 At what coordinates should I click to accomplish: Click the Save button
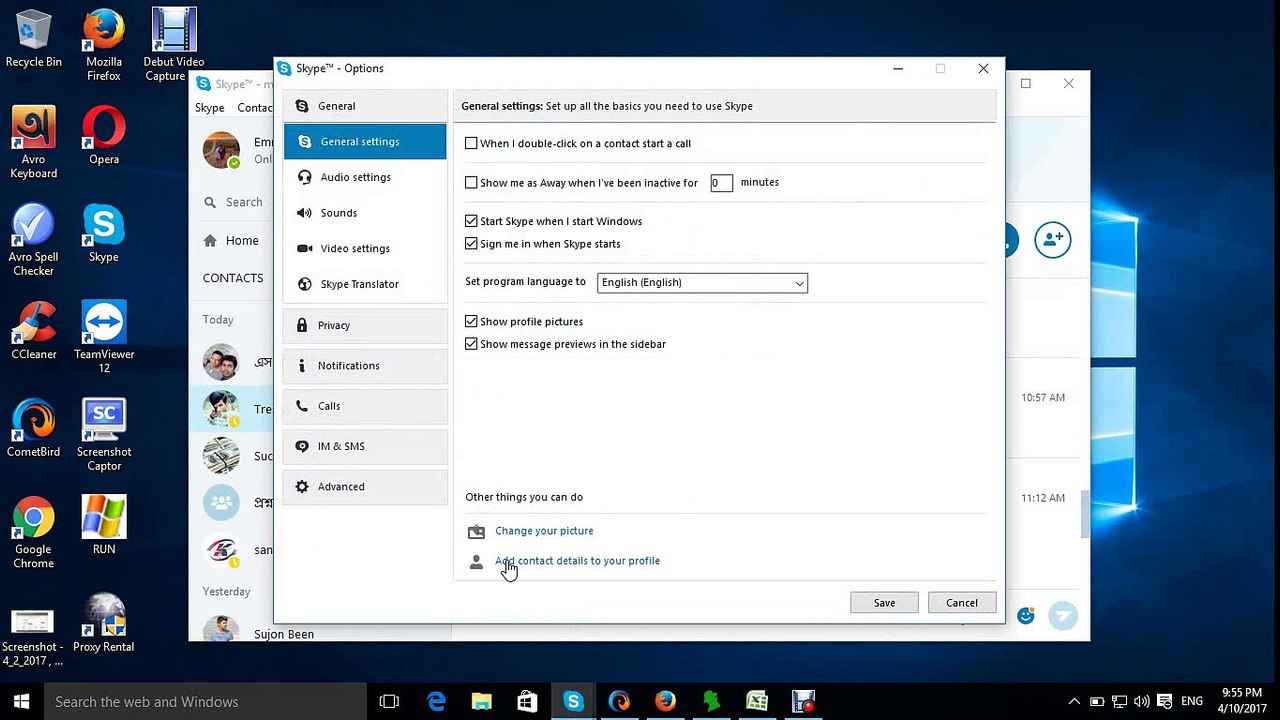[x=884, y=603]
